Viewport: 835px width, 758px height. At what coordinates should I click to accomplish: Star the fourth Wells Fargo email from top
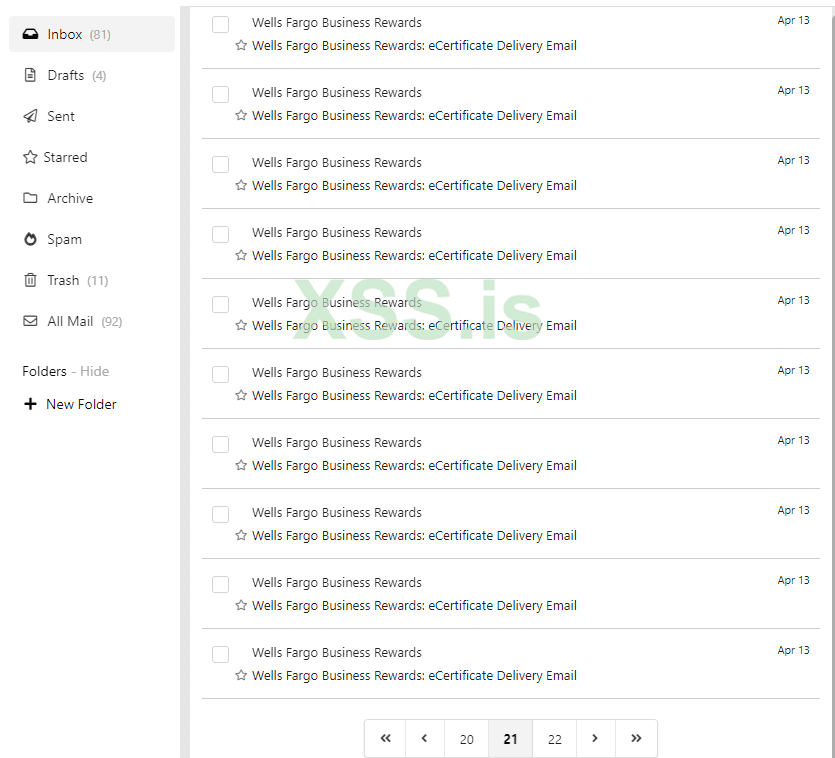[x=241, y=255]
